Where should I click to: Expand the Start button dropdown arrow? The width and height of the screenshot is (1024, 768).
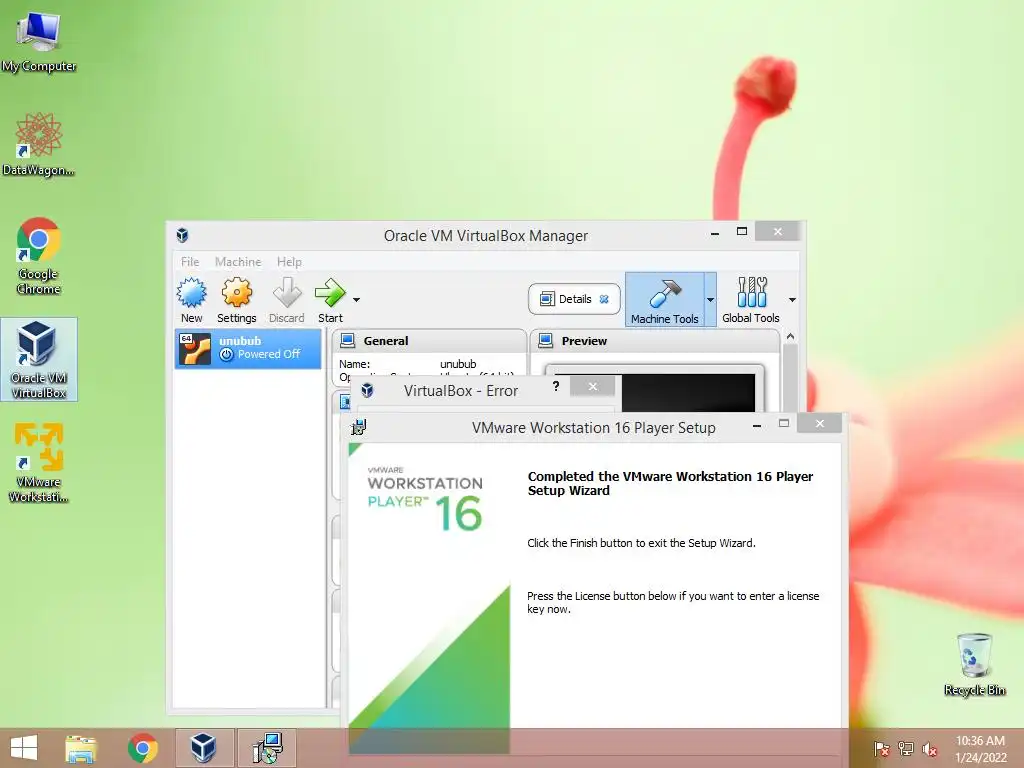pos(357,300)
